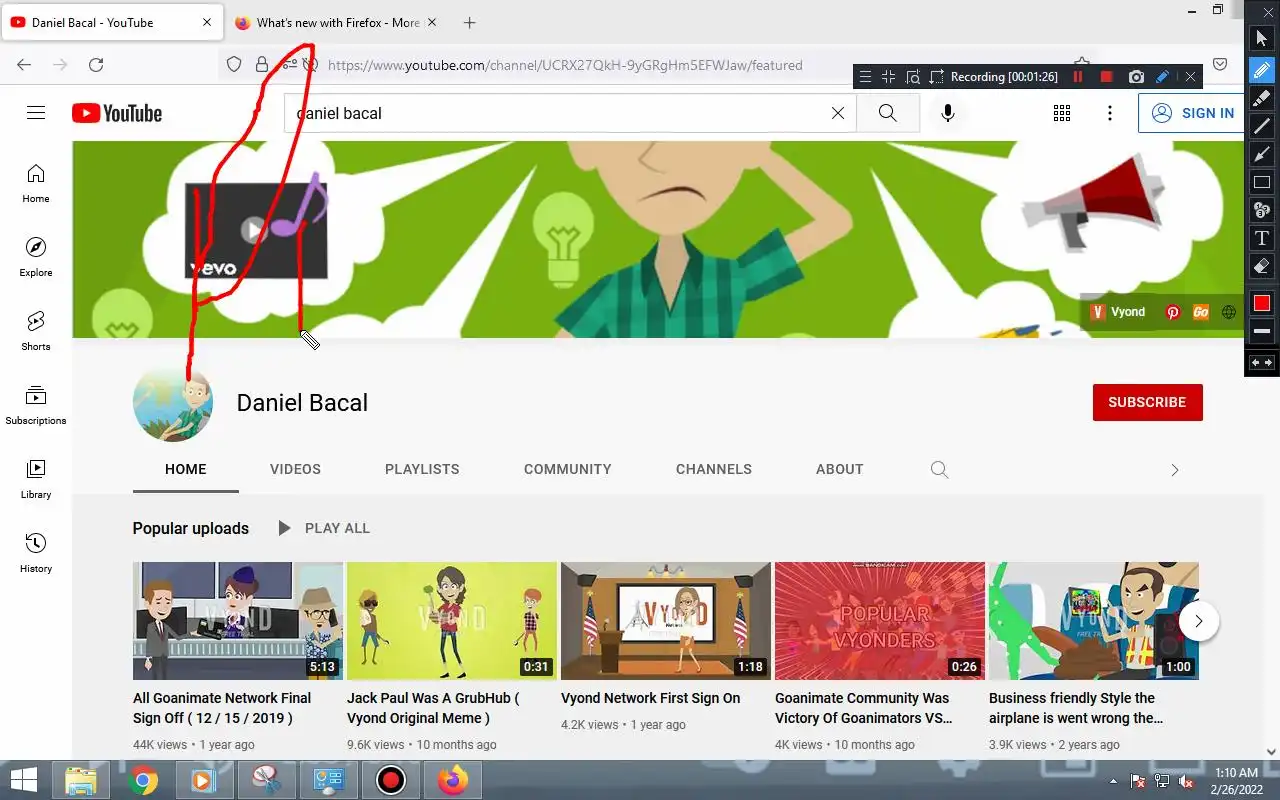Subscribe to Daniel Bacal channel
This screenshot has width=1280, height=800.
[x=1147, y=402]
